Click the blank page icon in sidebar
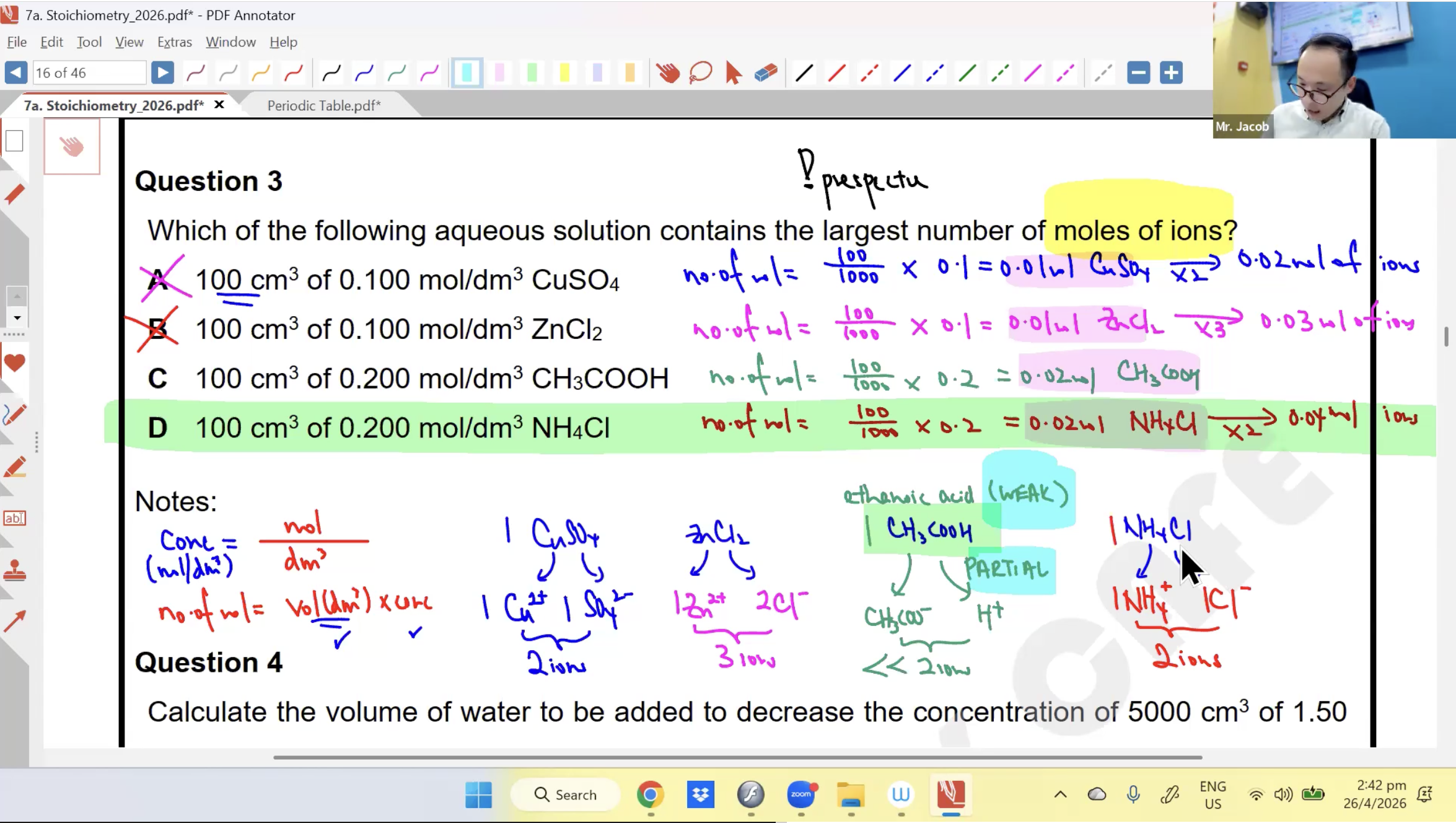Viewport: 1456px width, 823px height. pyautogui.click(x=14, y=141)
